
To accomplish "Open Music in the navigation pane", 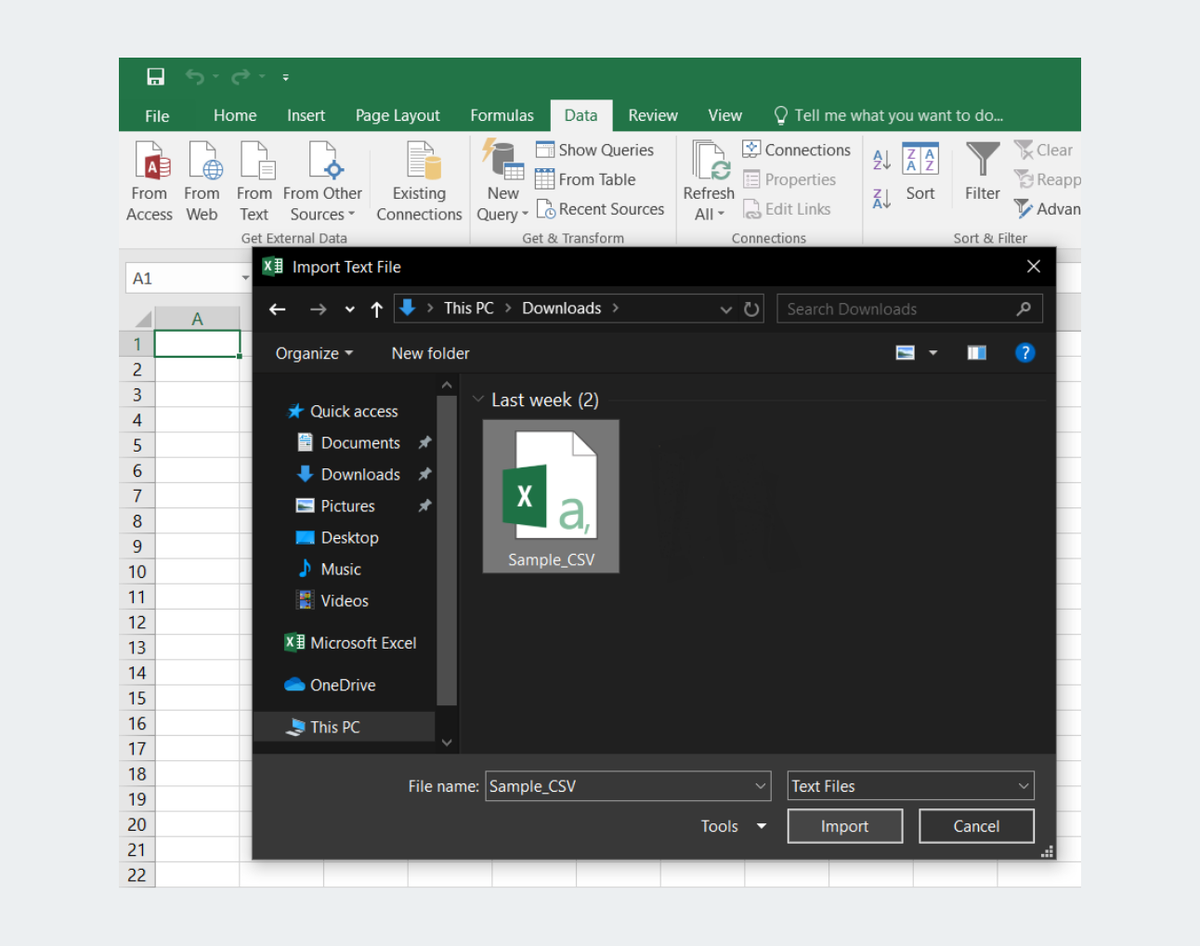I will pyautogui.click(x=329, y=569).
